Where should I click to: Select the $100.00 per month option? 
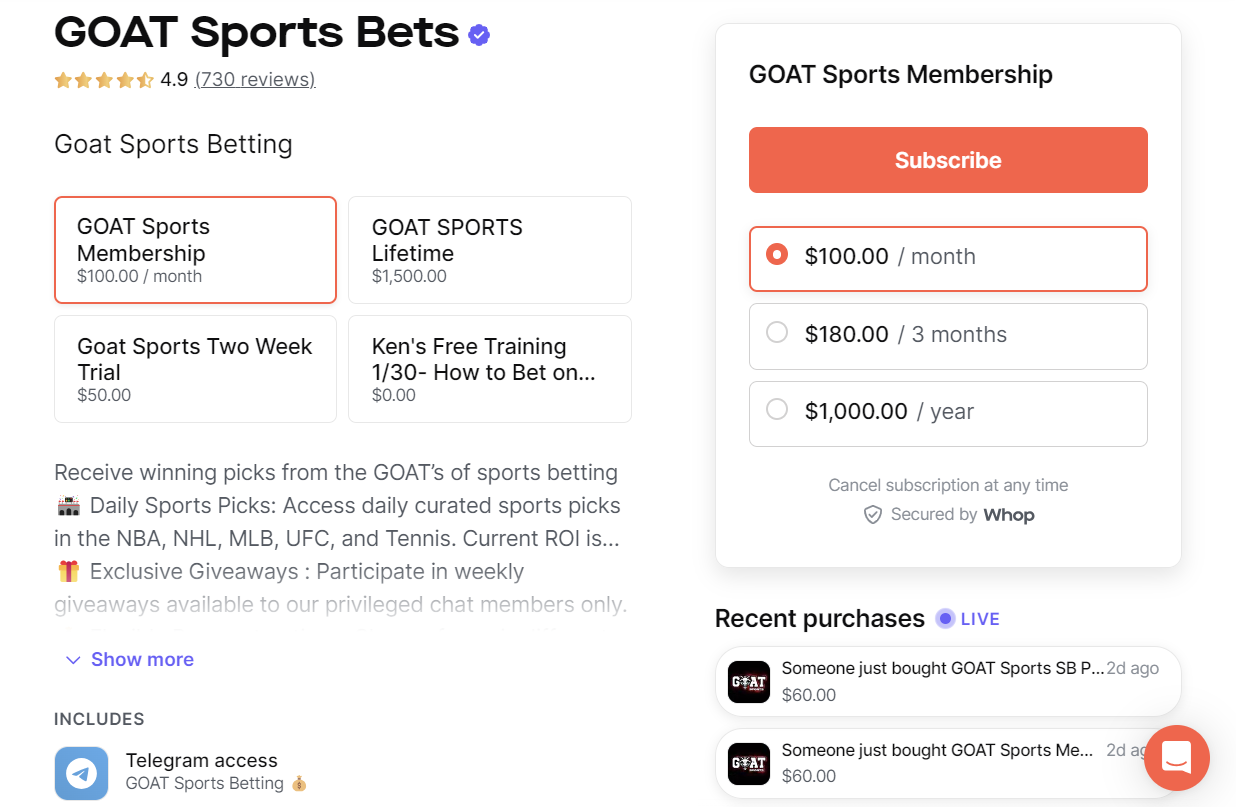[x=948, y=258]
